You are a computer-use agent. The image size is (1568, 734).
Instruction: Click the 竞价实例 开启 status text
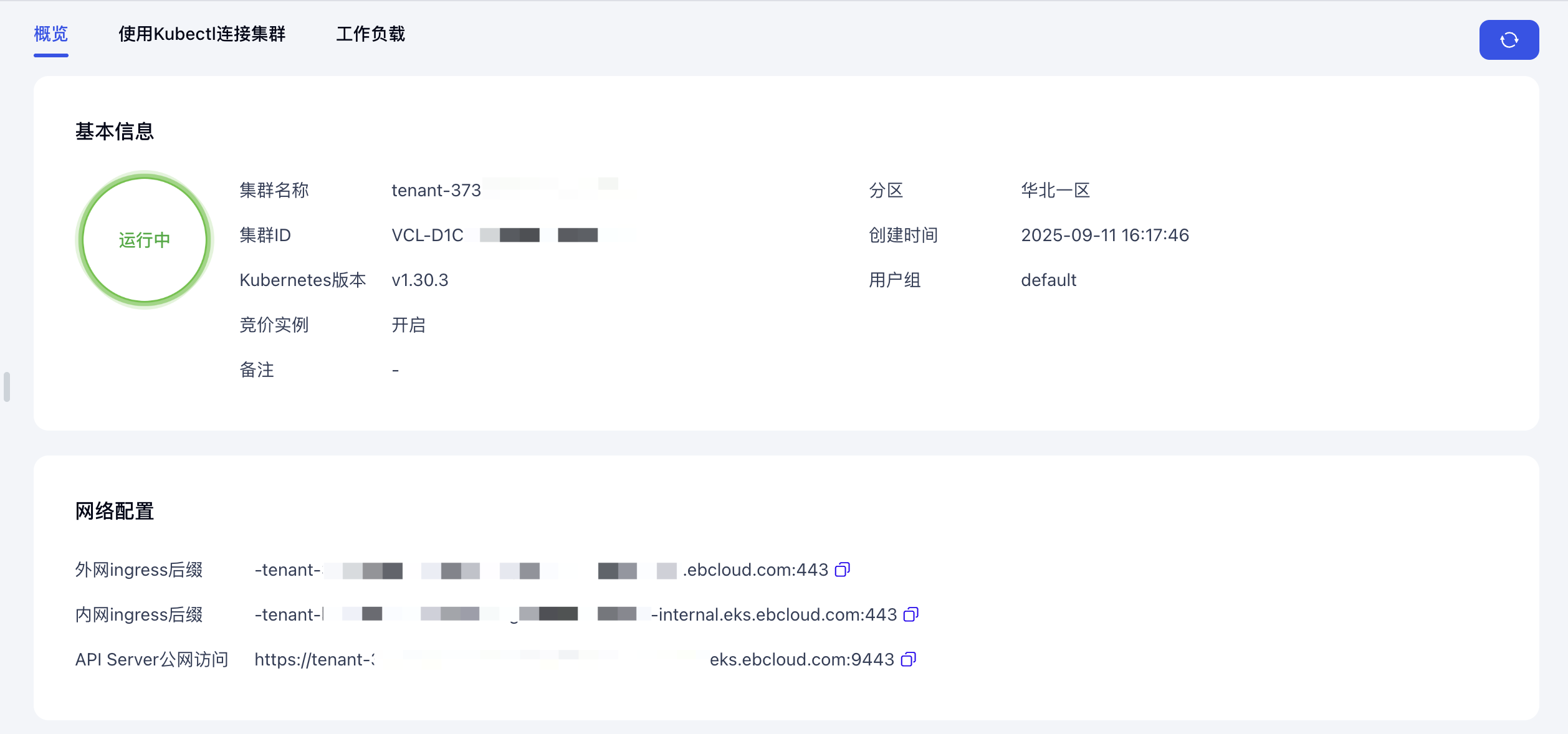tap(408, 325)
